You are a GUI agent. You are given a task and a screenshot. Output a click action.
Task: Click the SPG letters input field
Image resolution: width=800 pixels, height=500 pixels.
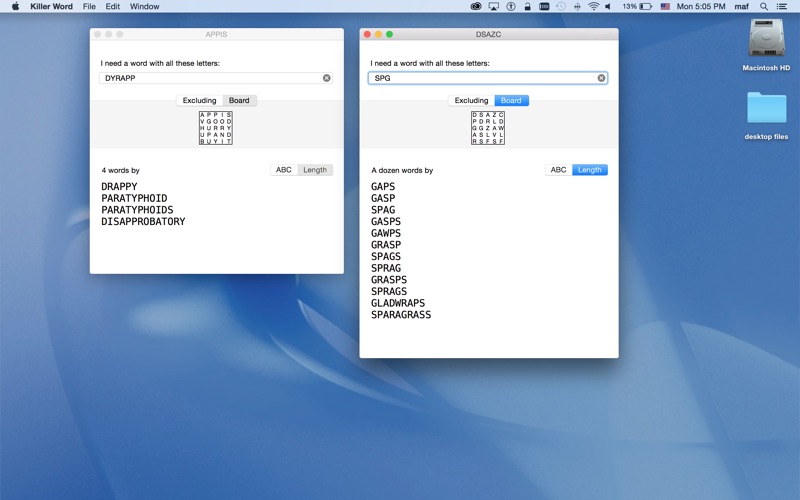pos(488,78)
